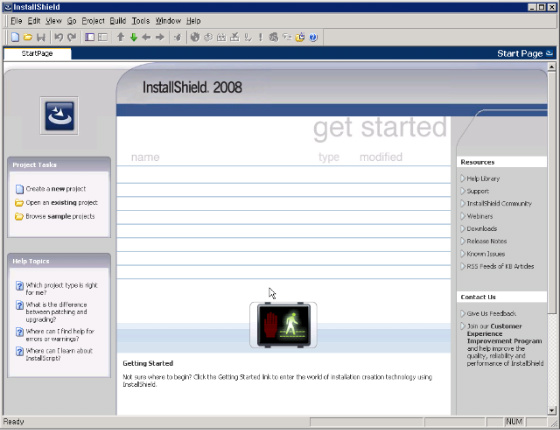Open the Webinars resource link

coord(480,216)
